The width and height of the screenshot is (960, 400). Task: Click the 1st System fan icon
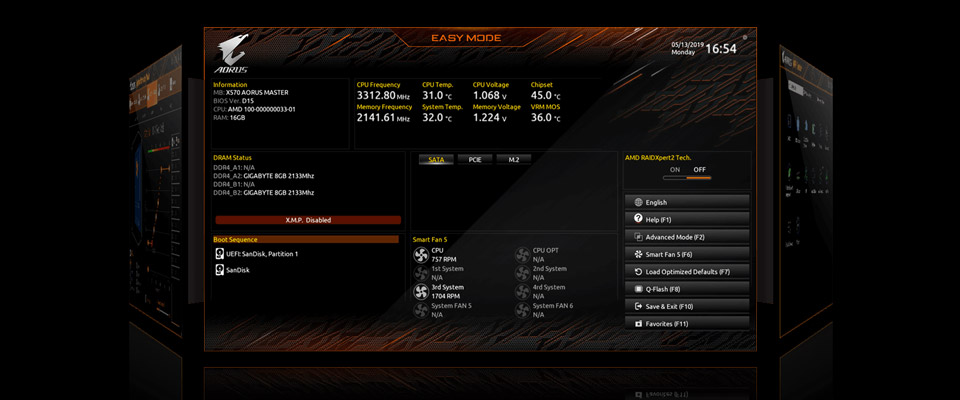coord(421,273)
